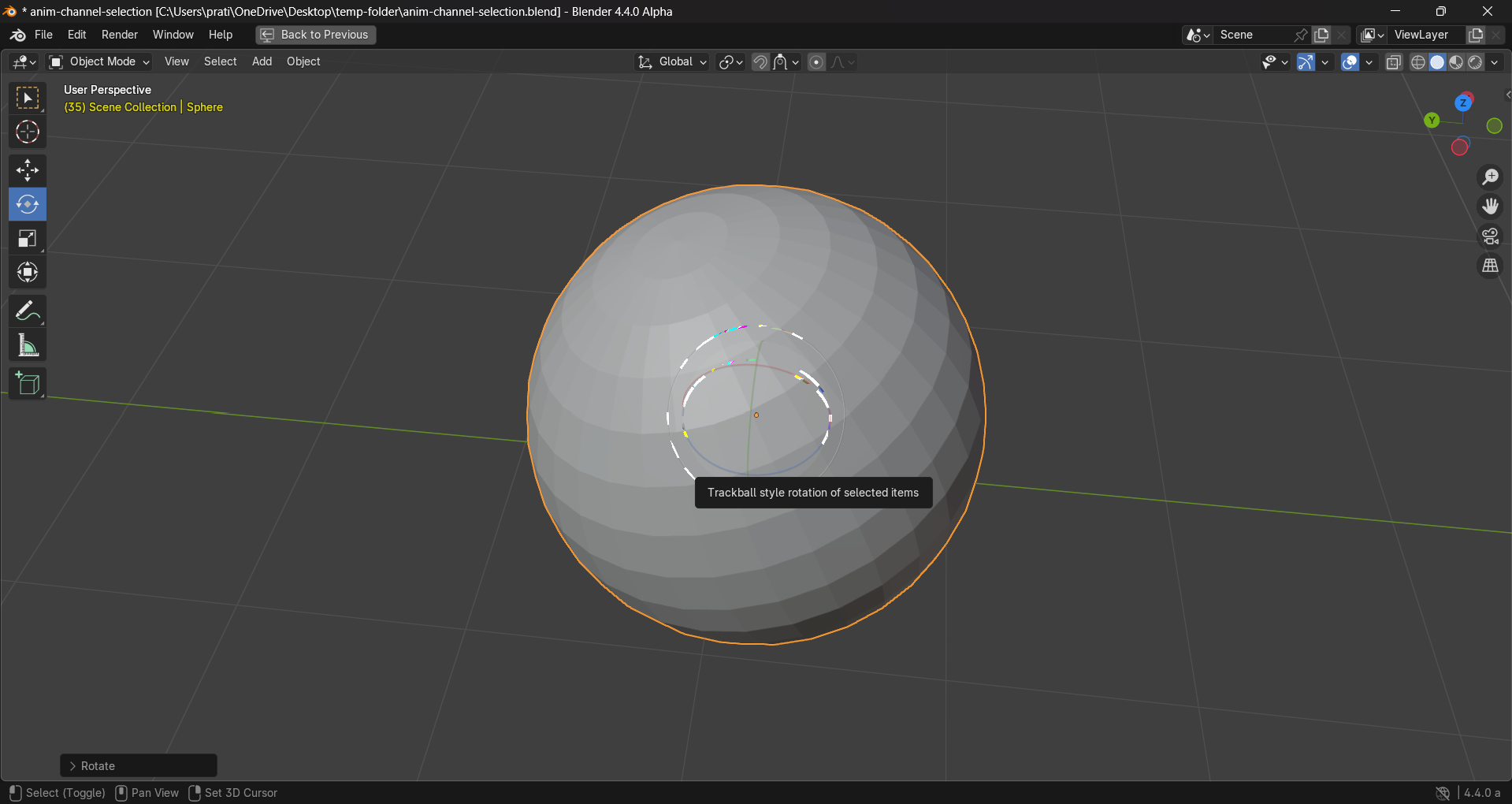Screen dimensions: 1512x804
Task: Switch to wireframe shading
Action: click(1417, 61)
